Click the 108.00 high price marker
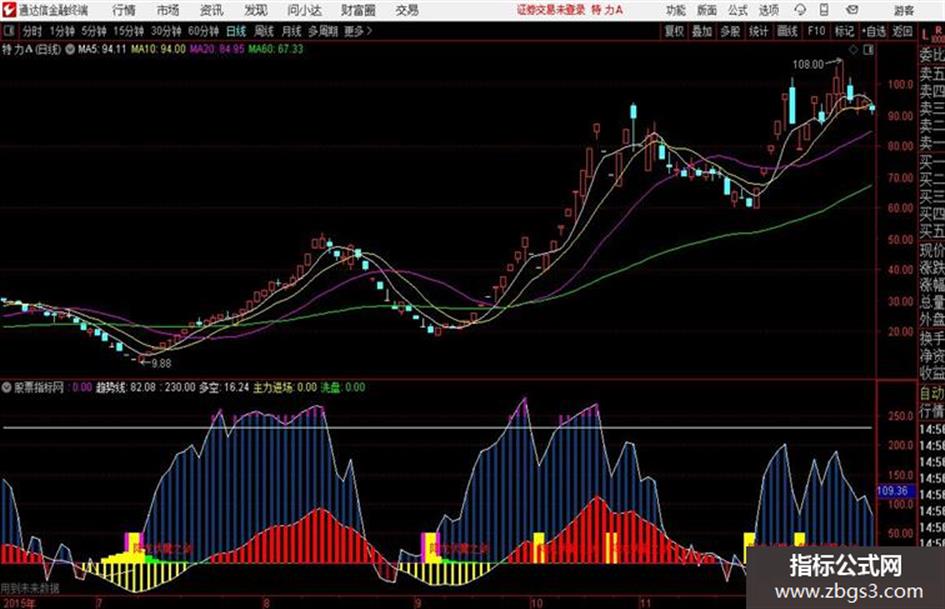This screenshot has height=609, width=945. click(x=808, y=65)
